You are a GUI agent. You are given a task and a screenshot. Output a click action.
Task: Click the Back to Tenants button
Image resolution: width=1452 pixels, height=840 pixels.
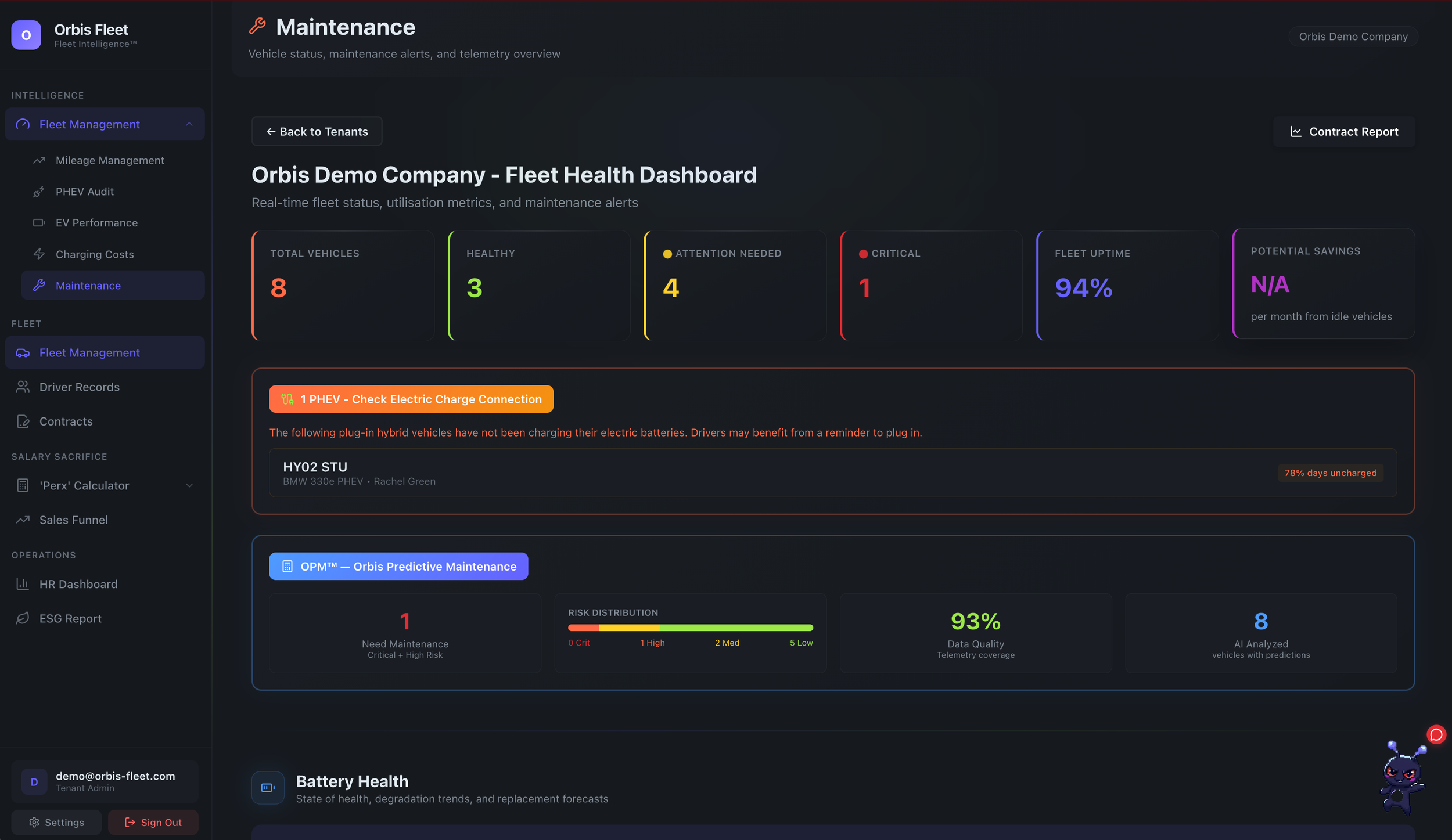coord(317,131)
